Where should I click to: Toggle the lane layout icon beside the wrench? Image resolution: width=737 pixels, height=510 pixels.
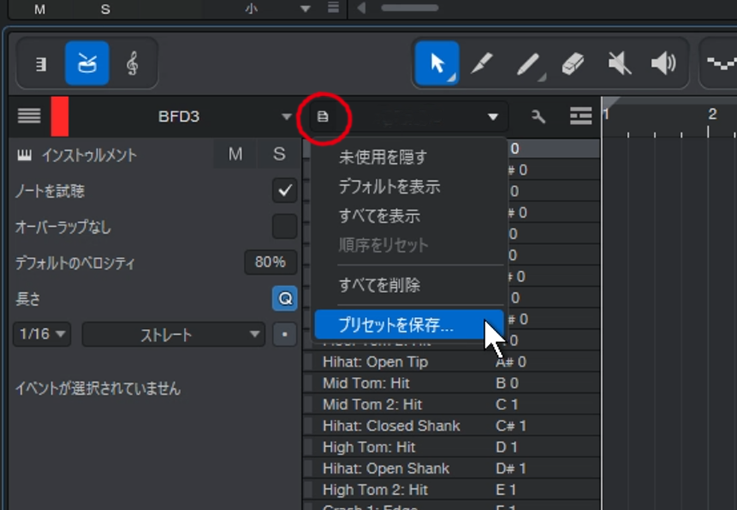pos(581,116)
